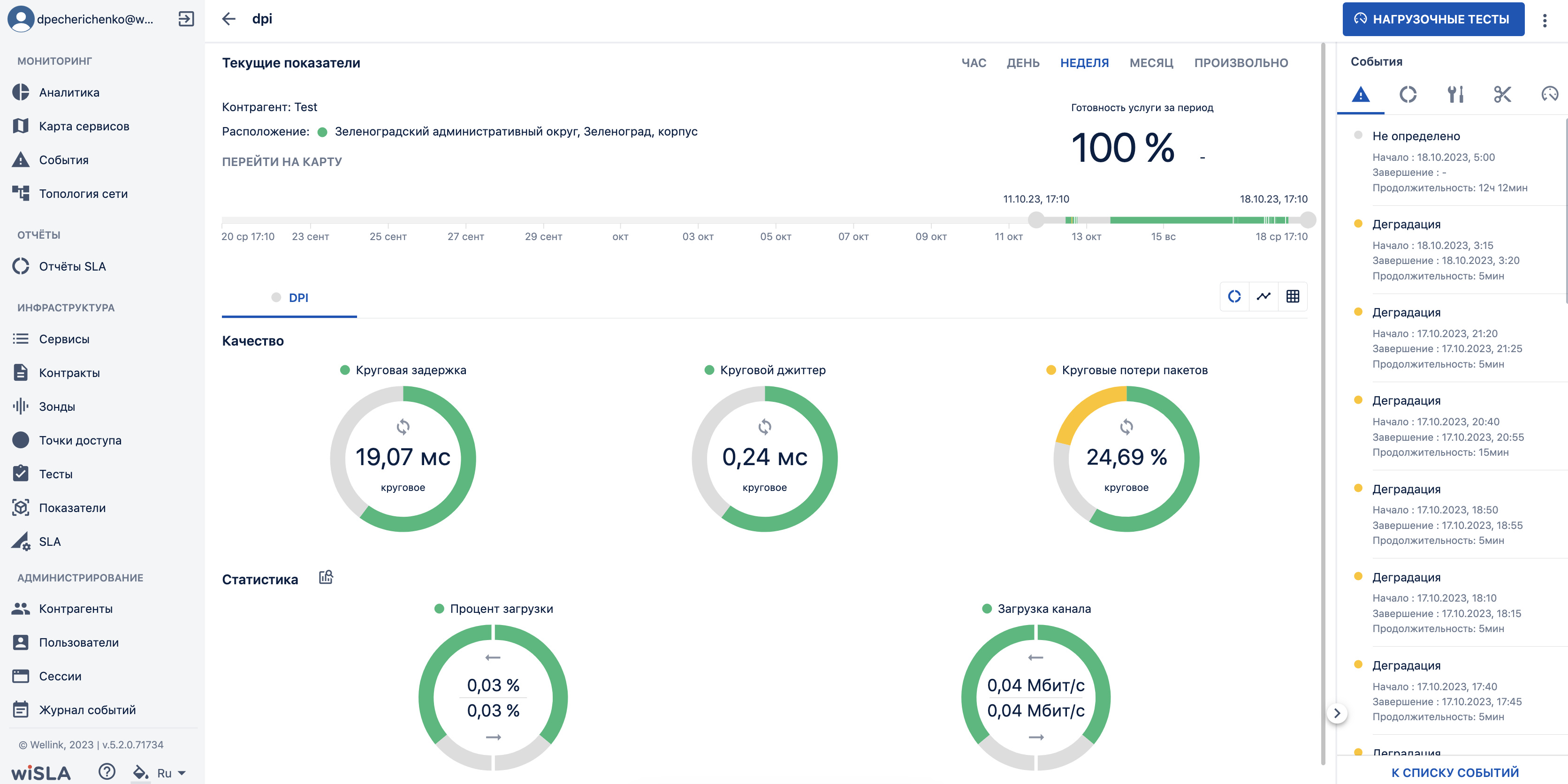Click the НАГРУЗОЧНЫЕ ТЕСТЫ button
Viewport: 1568px width, 784px height.
1433,20
